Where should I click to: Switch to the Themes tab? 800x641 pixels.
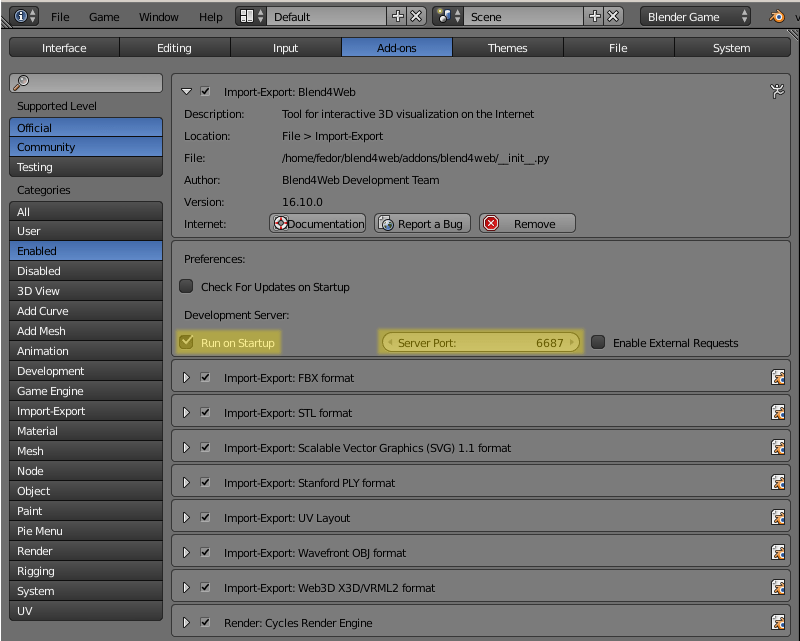(507, 48)
